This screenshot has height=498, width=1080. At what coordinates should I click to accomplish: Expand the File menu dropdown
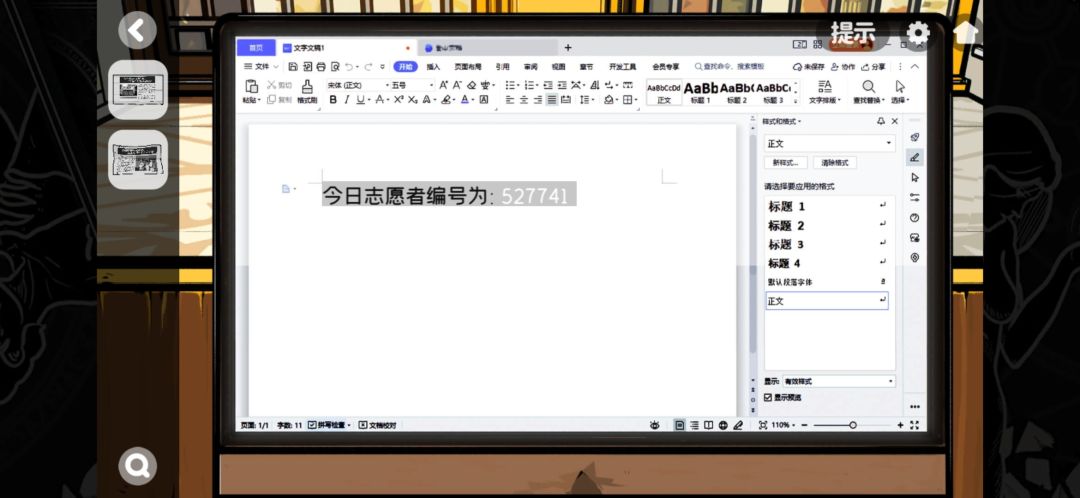(261, 67)
